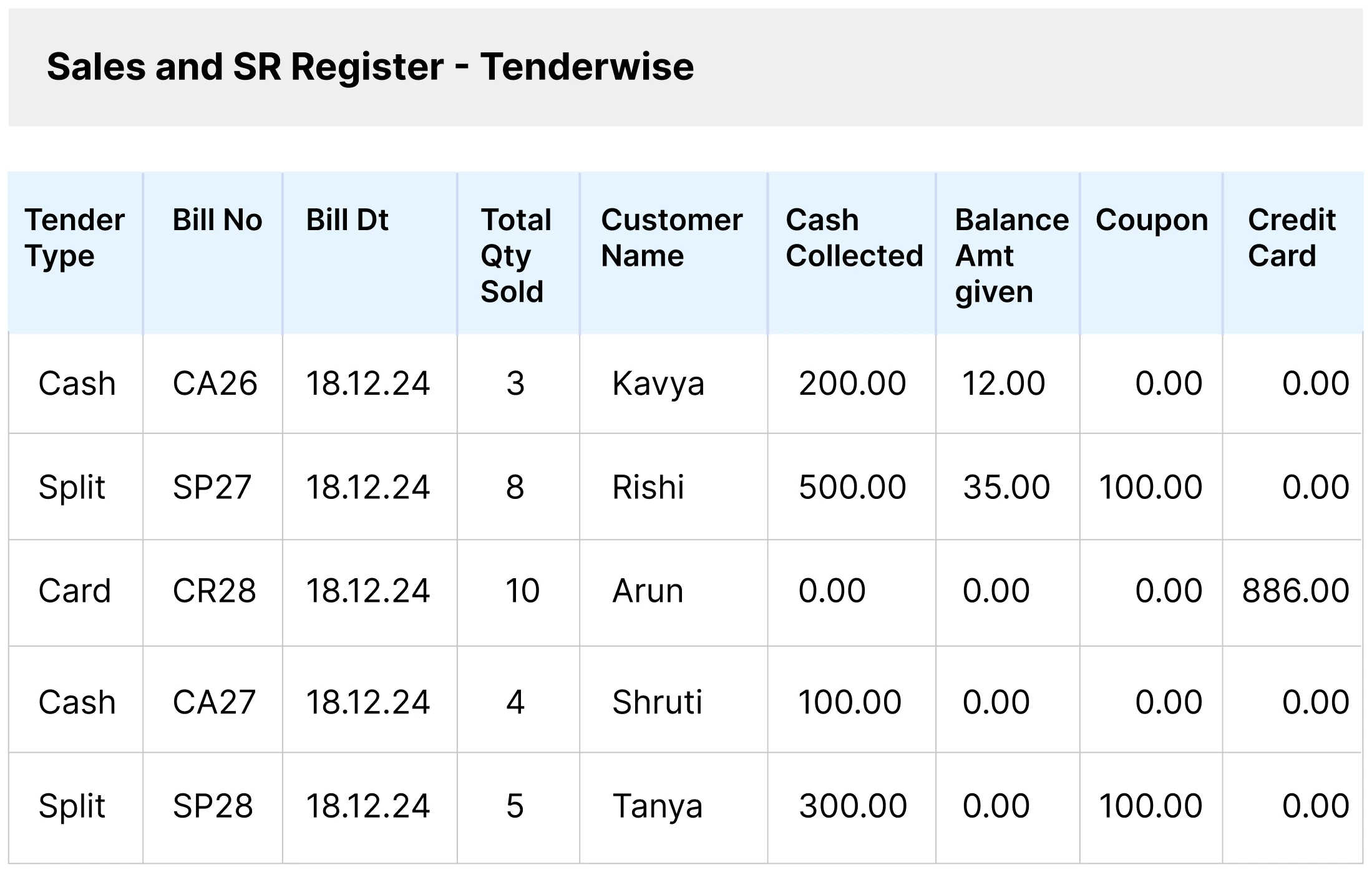Click the 886.00 credit card amount
Viewport: 1372px width, 875px height.
point(1295,591)
